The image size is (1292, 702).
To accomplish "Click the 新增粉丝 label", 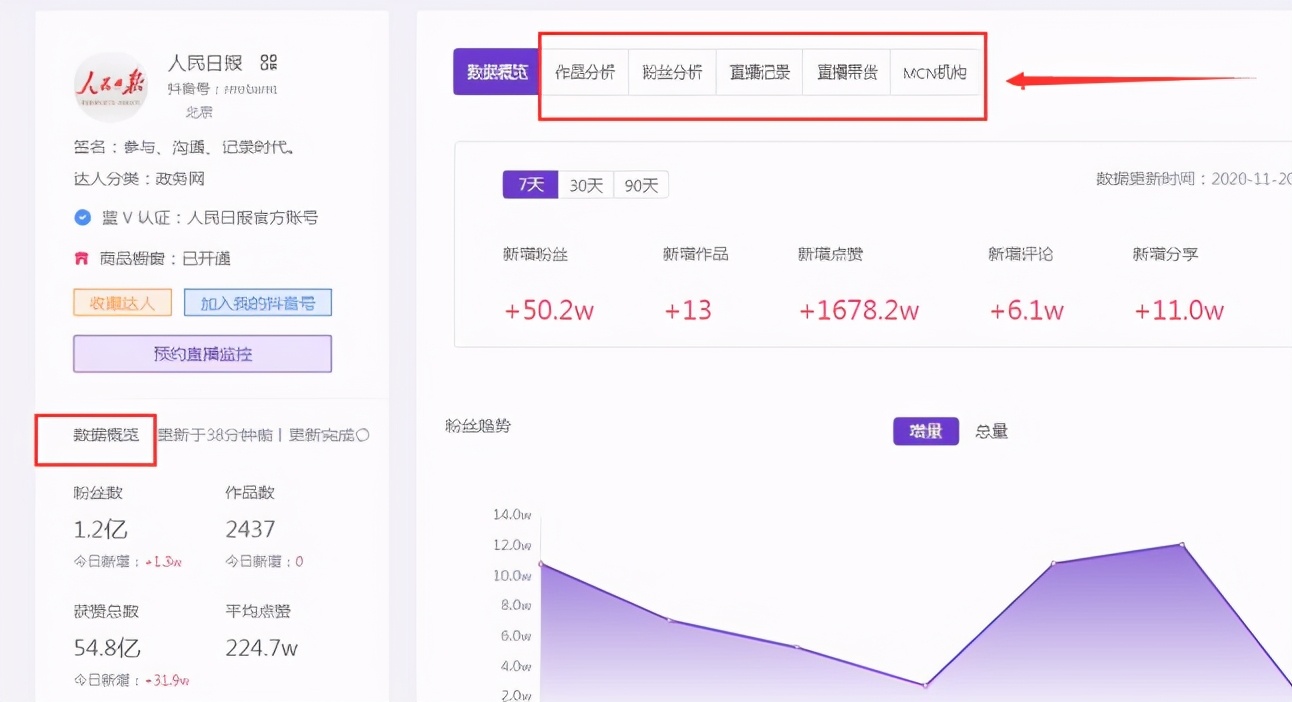I will point(535,254).
